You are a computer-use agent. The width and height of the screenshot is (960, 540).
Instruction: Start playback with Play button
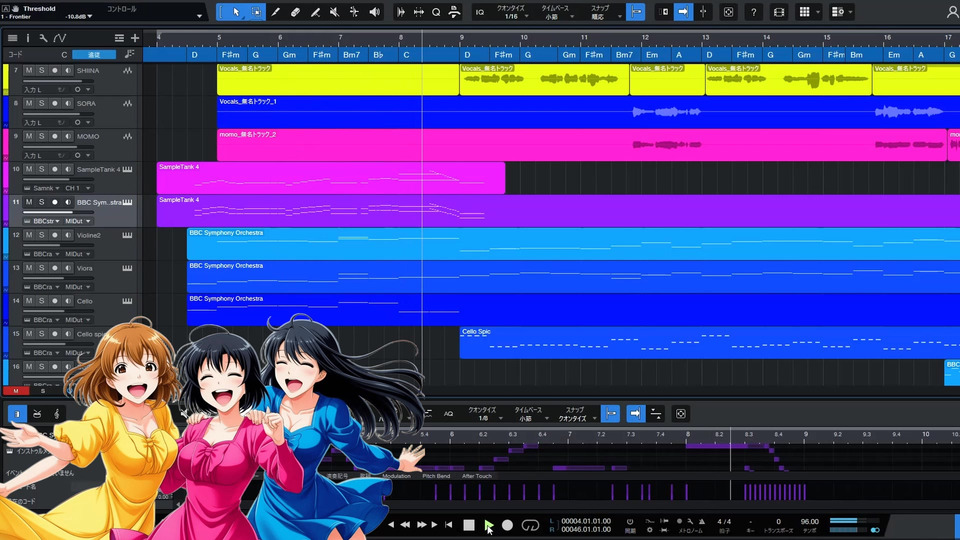(489, 525)
